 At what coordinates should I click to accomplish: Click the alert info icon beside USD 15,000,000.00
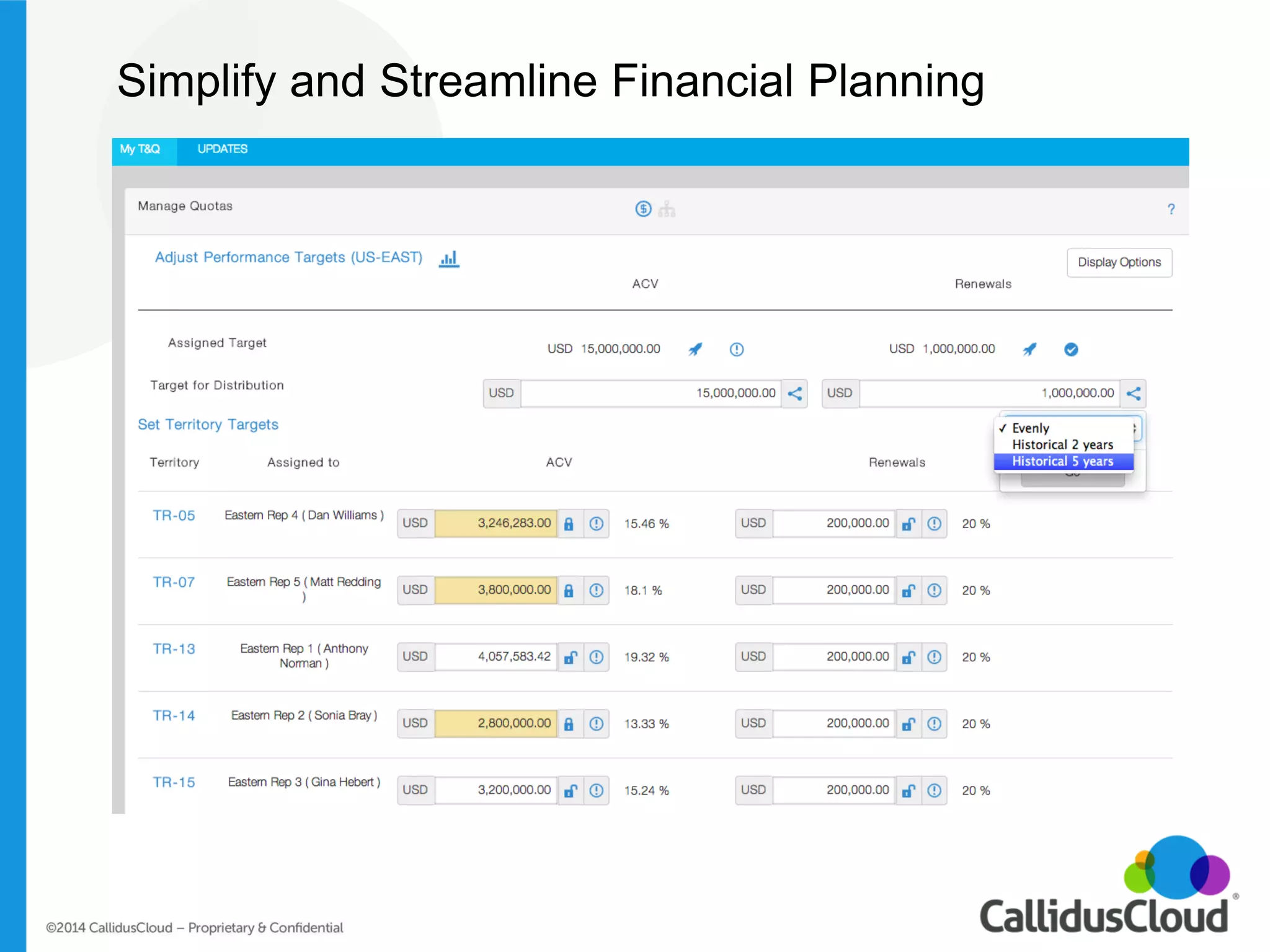pos(736,350)
